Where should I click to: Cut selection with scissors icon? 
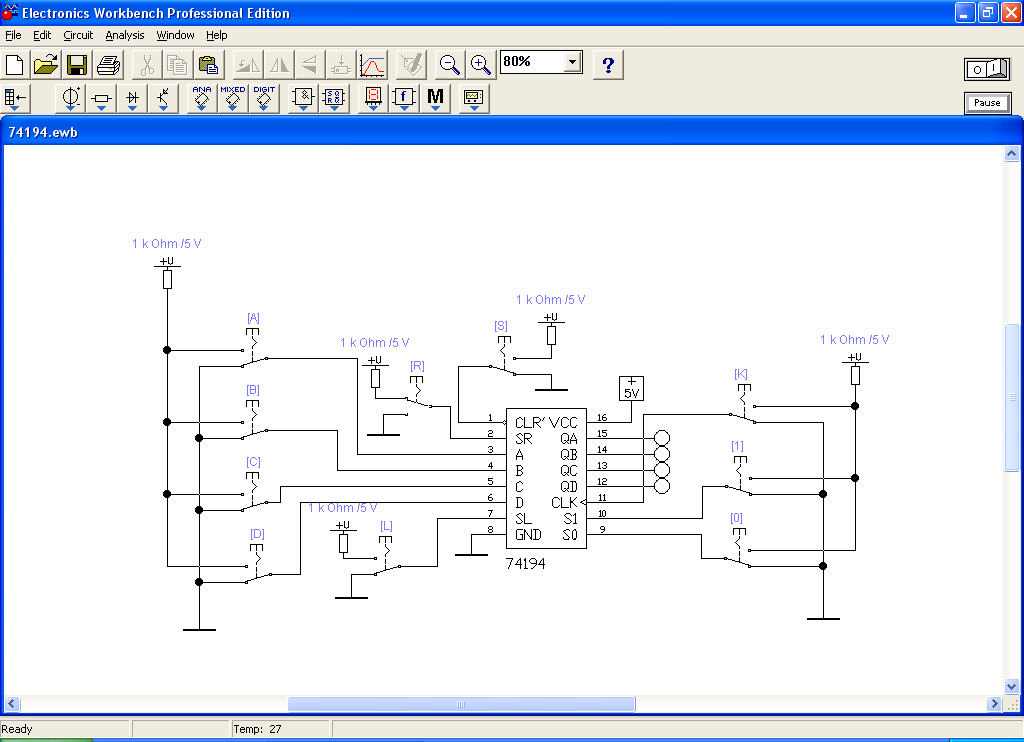click(147, 65)
